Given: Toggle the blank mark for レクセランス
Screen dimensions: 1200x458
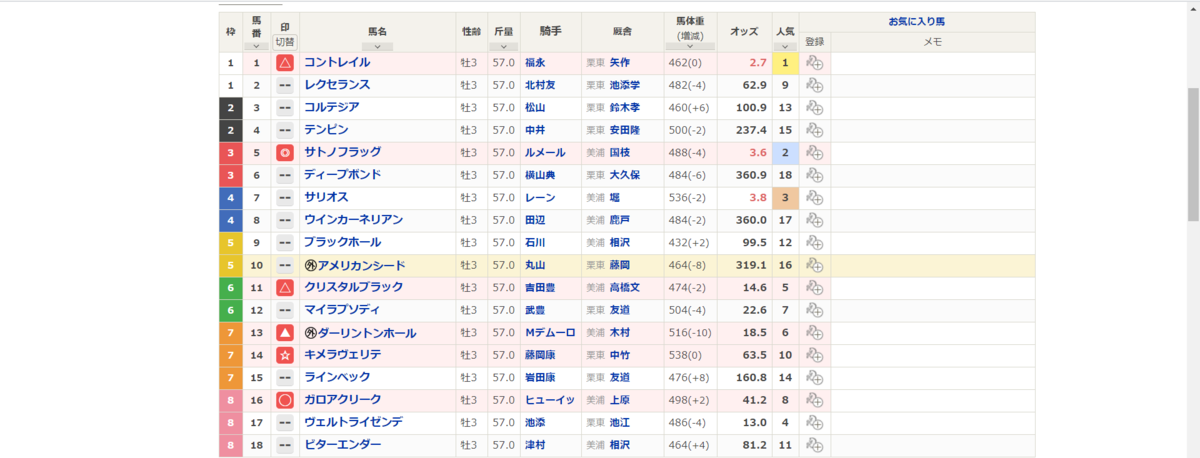Looking at the screenshot, I should (x=285, y=86).
